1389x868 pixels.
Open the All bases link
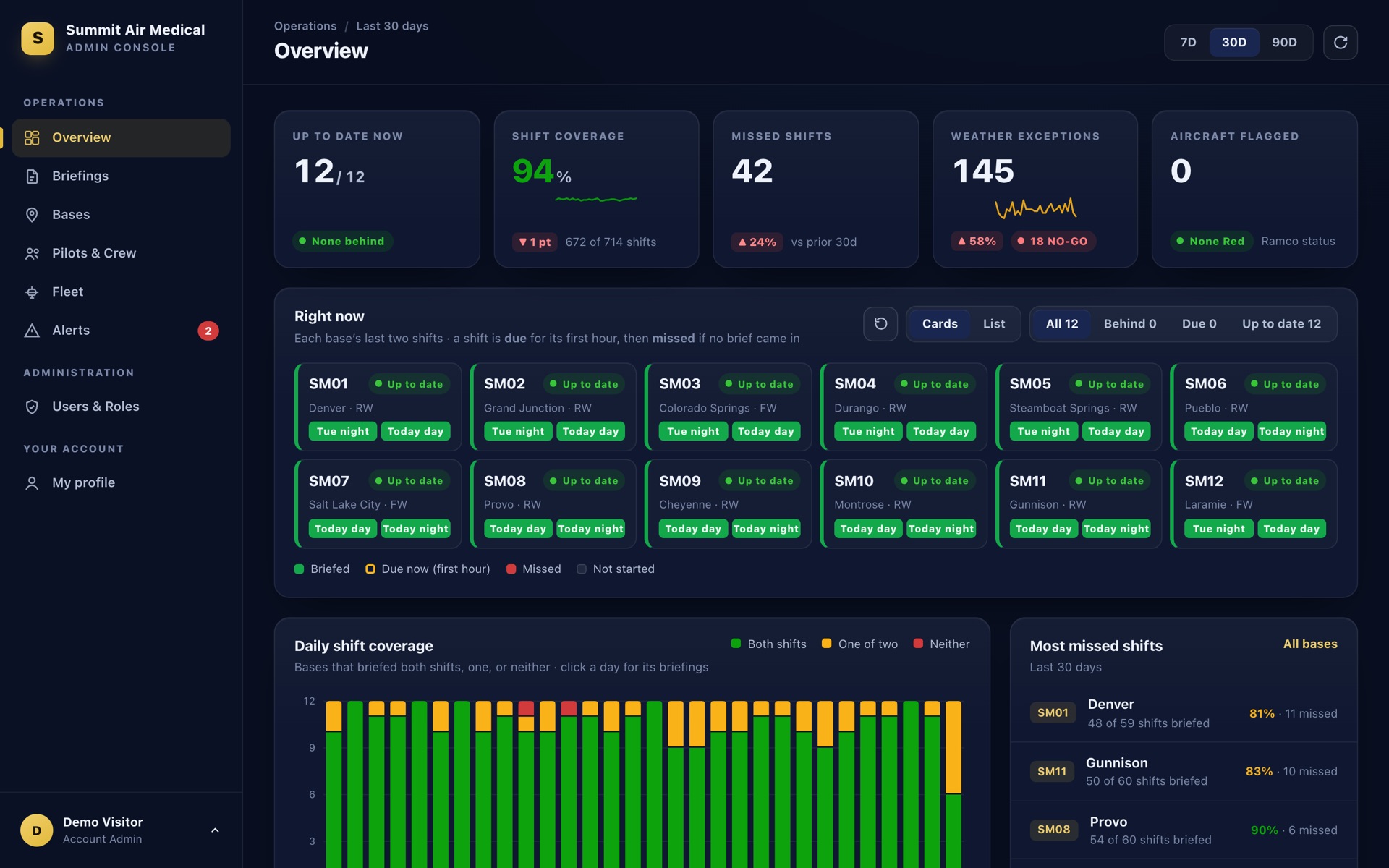click(1309, 644)
